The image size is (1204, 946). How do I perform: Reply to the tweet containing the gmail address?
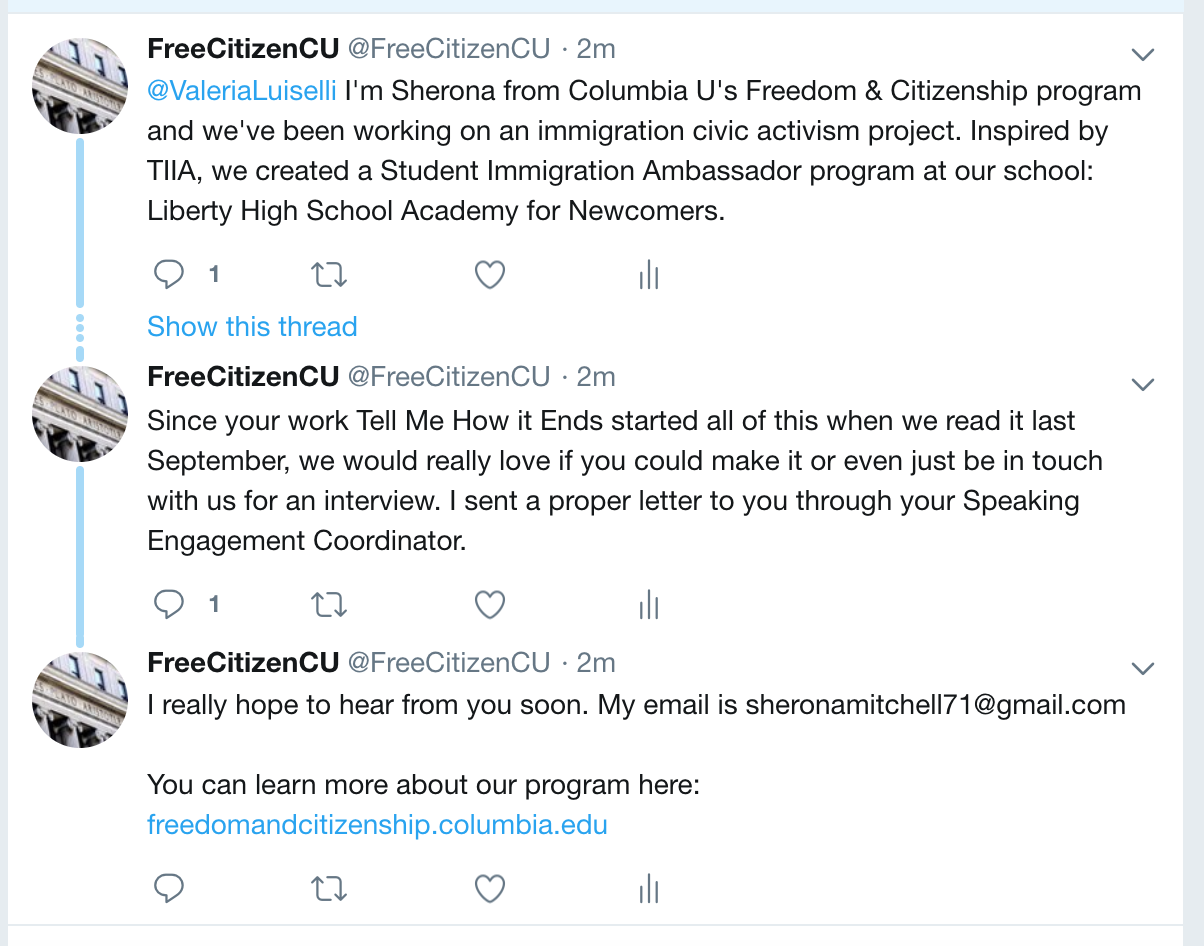click(169, 888)
